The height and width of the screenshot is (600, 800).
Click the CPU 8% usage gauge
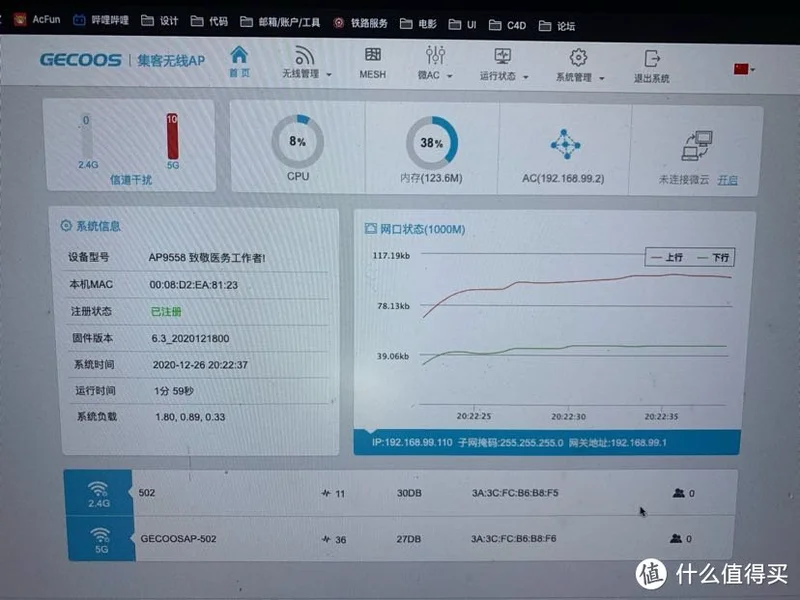click(x=297, y=141)
